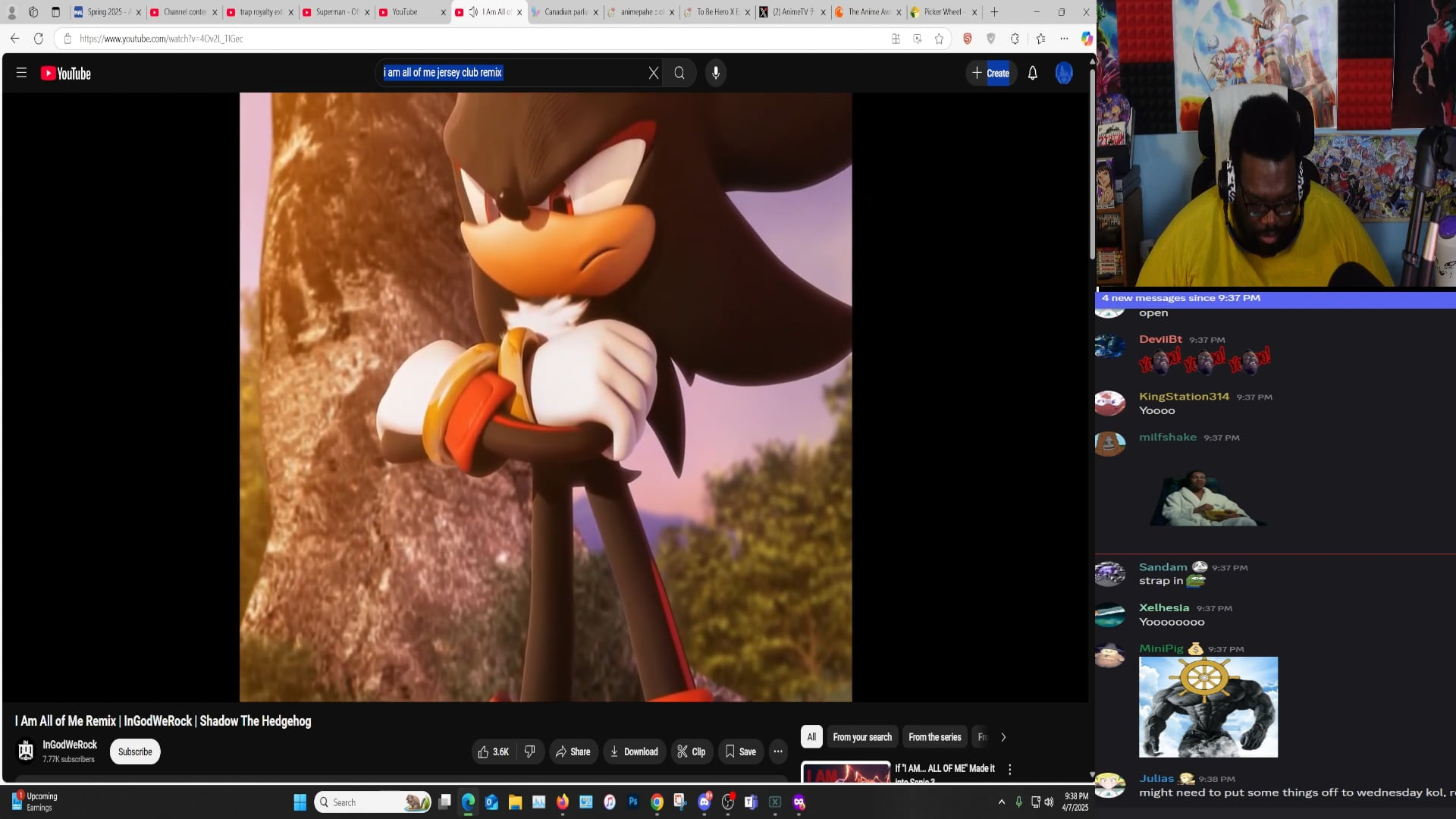Click the Windows taskbar search box
Viewport: 1456px width, 819px height.
coord(373,802)
